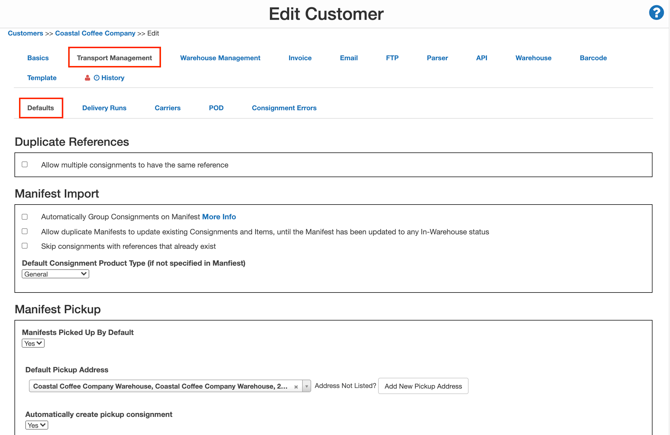Expand the Default Pickup Address arrow
Image resolution: width=670 pixels, height=435 pixels.
[x=306, y=386]
